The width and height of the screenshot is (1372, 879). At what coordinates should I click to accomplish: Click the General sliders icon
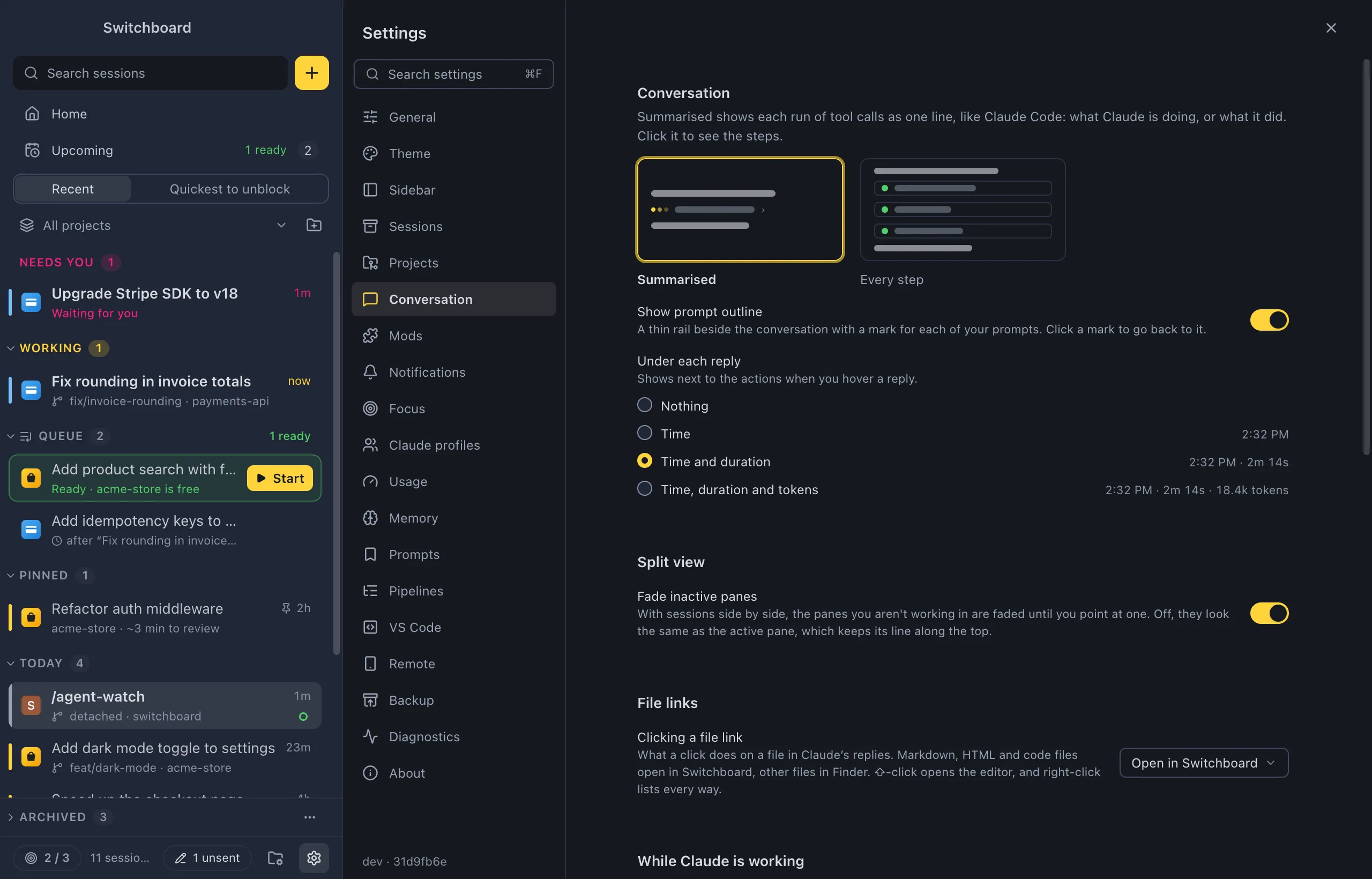pos(370,117)
